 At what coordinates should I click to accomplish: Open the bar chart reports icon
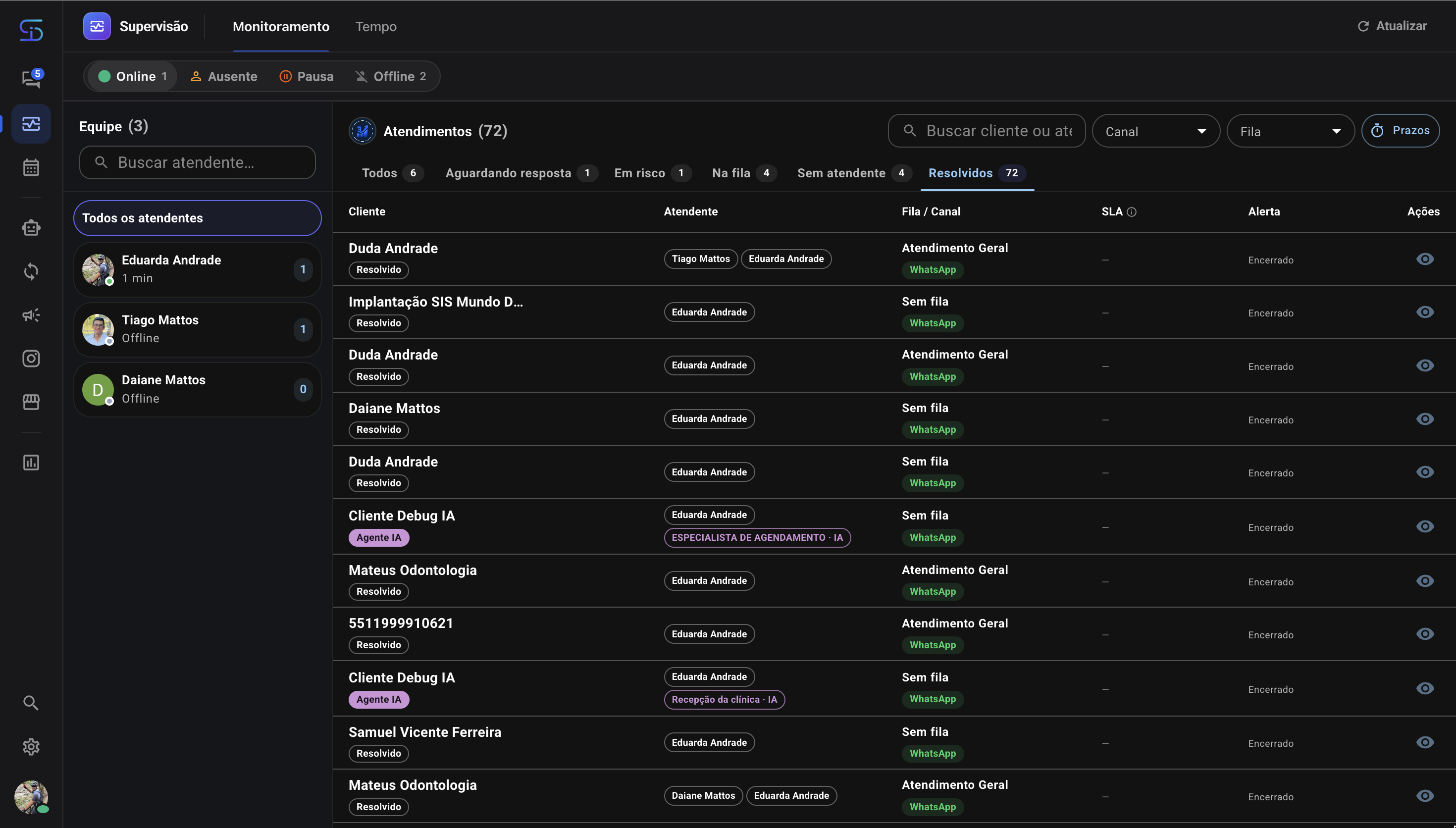point(31,463)
